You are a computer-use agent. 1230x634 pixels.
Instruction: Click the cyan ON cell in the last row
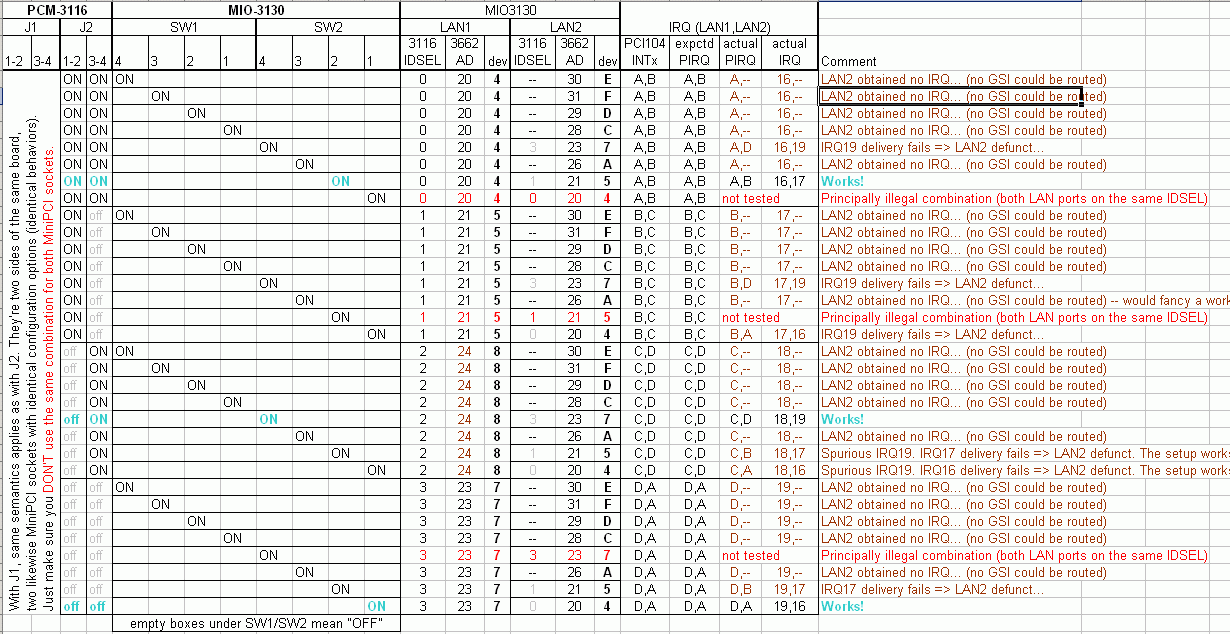(x=375, y=606)
